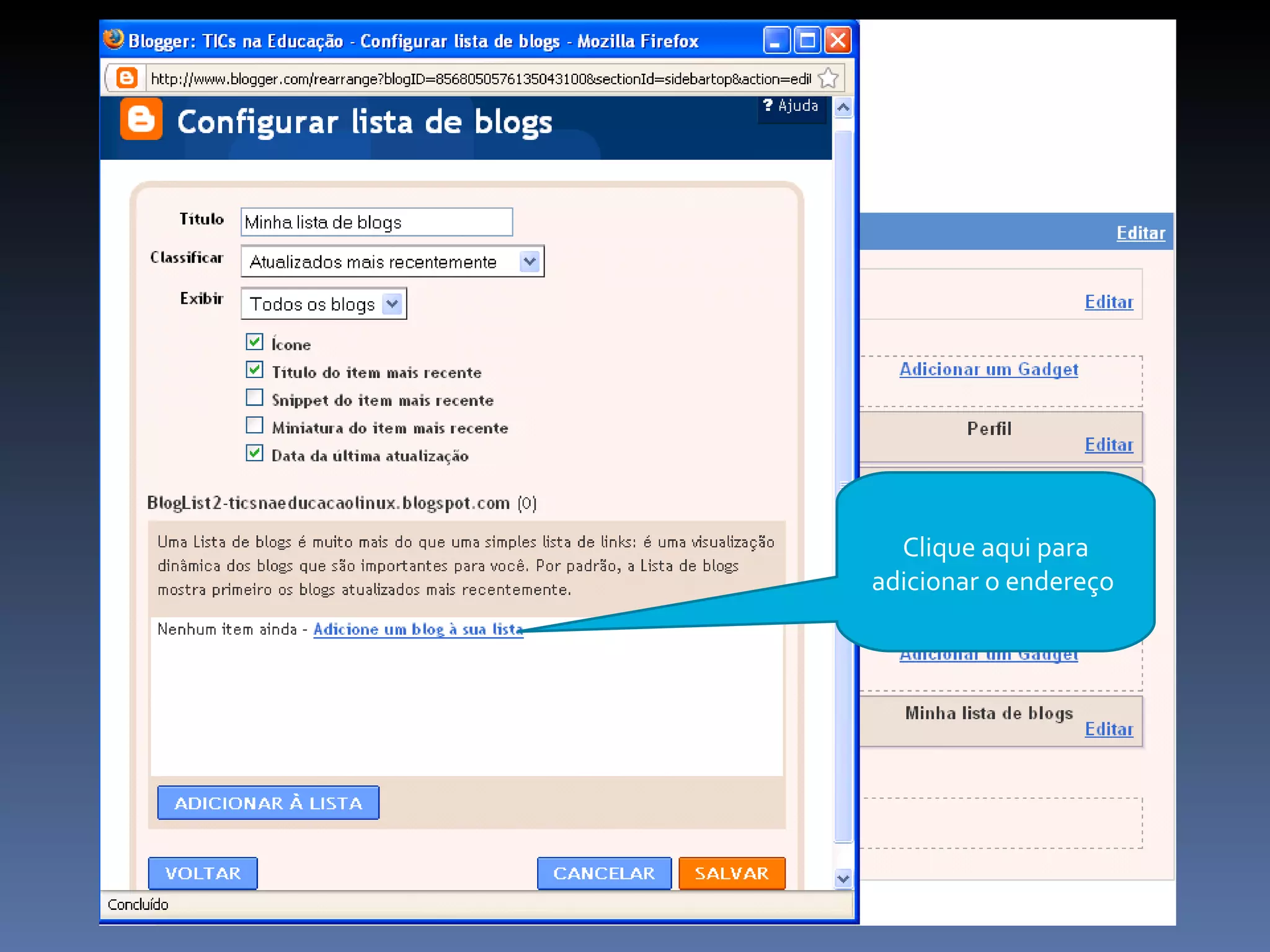Click the bookmark star icon
Image resolution: width=1270 pixels, height=952 pixels.
[x=828, y=79]
